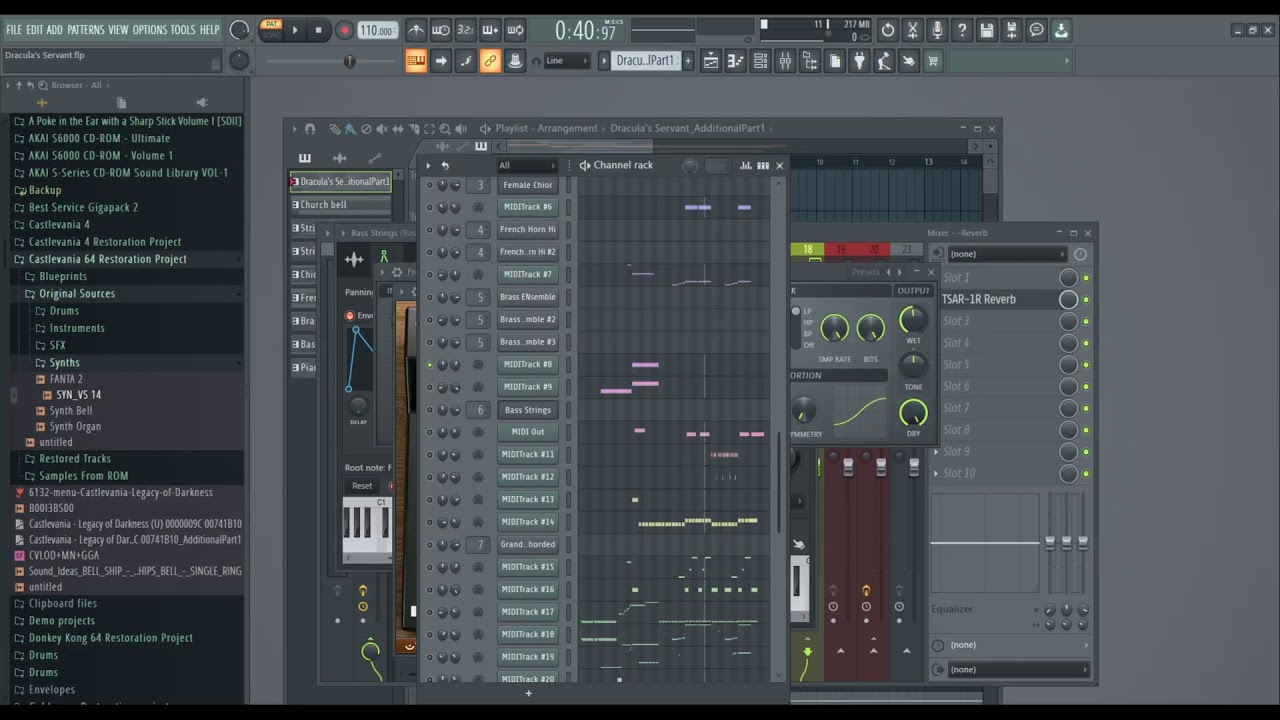Click the question mark help icon
1280x720 pixels.
click(962, 30)
